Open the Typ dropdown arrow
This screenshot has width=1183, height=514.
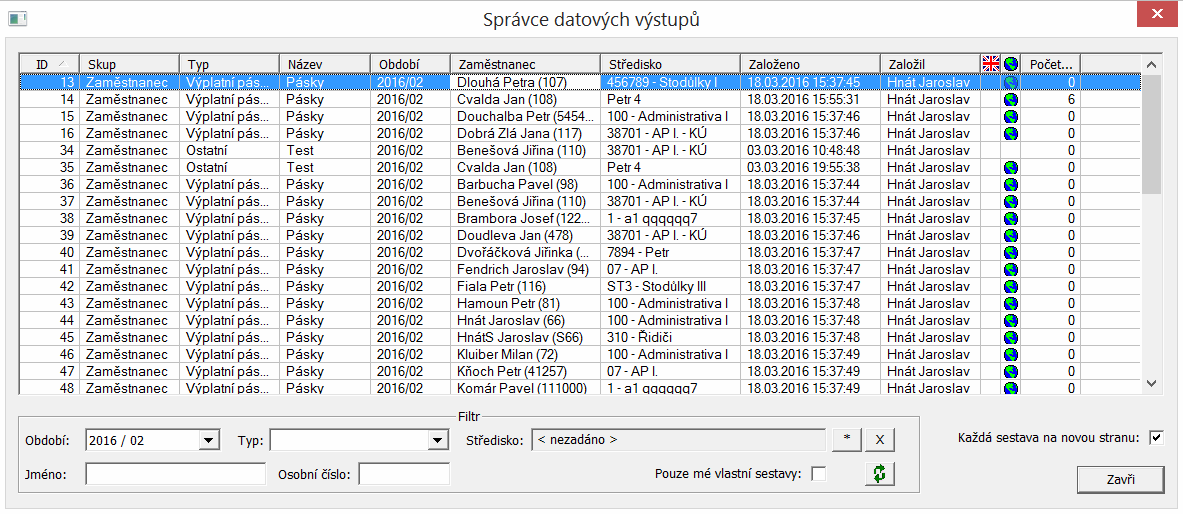438,440
